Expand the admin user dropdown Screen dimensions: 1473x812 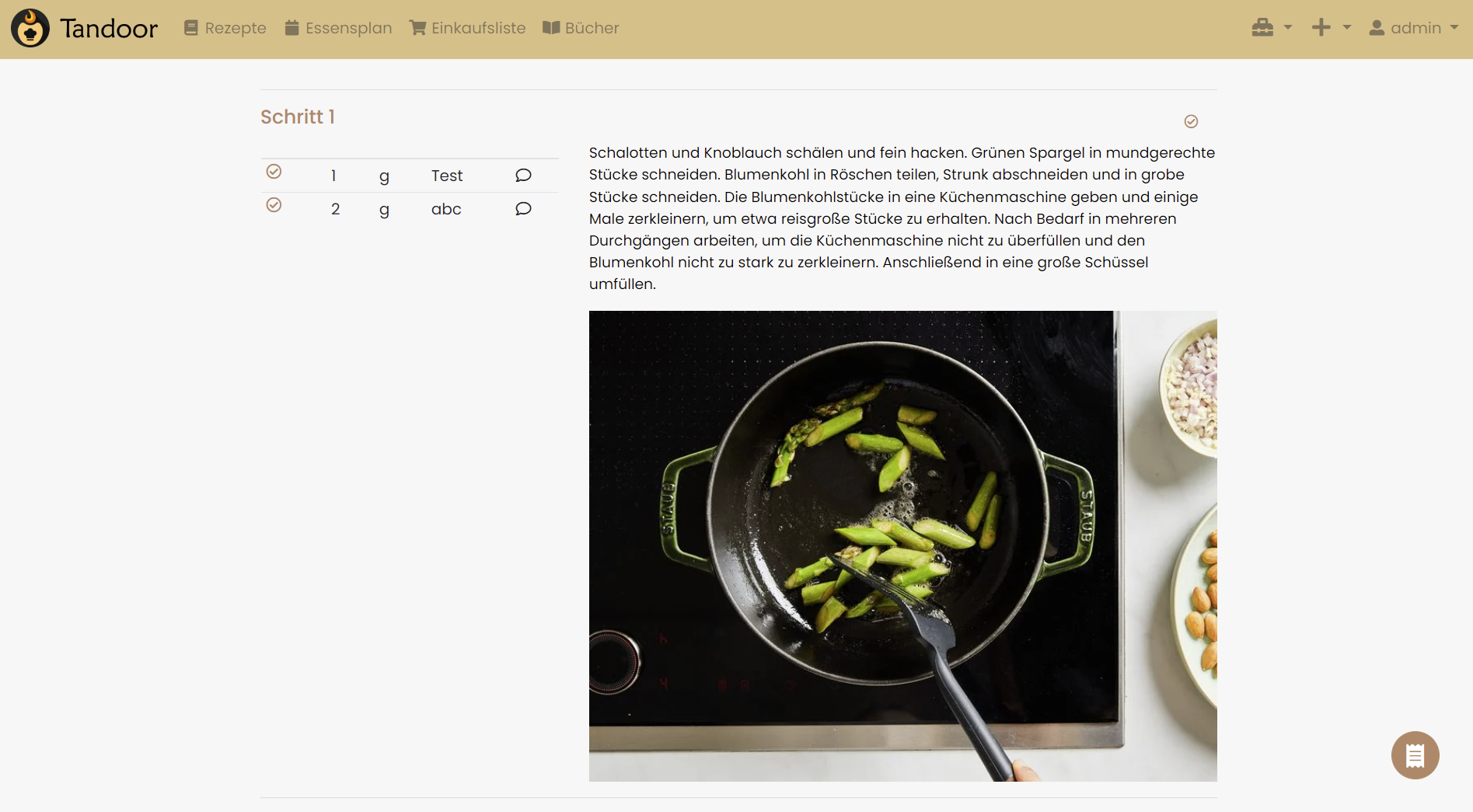coord(1413,28)
